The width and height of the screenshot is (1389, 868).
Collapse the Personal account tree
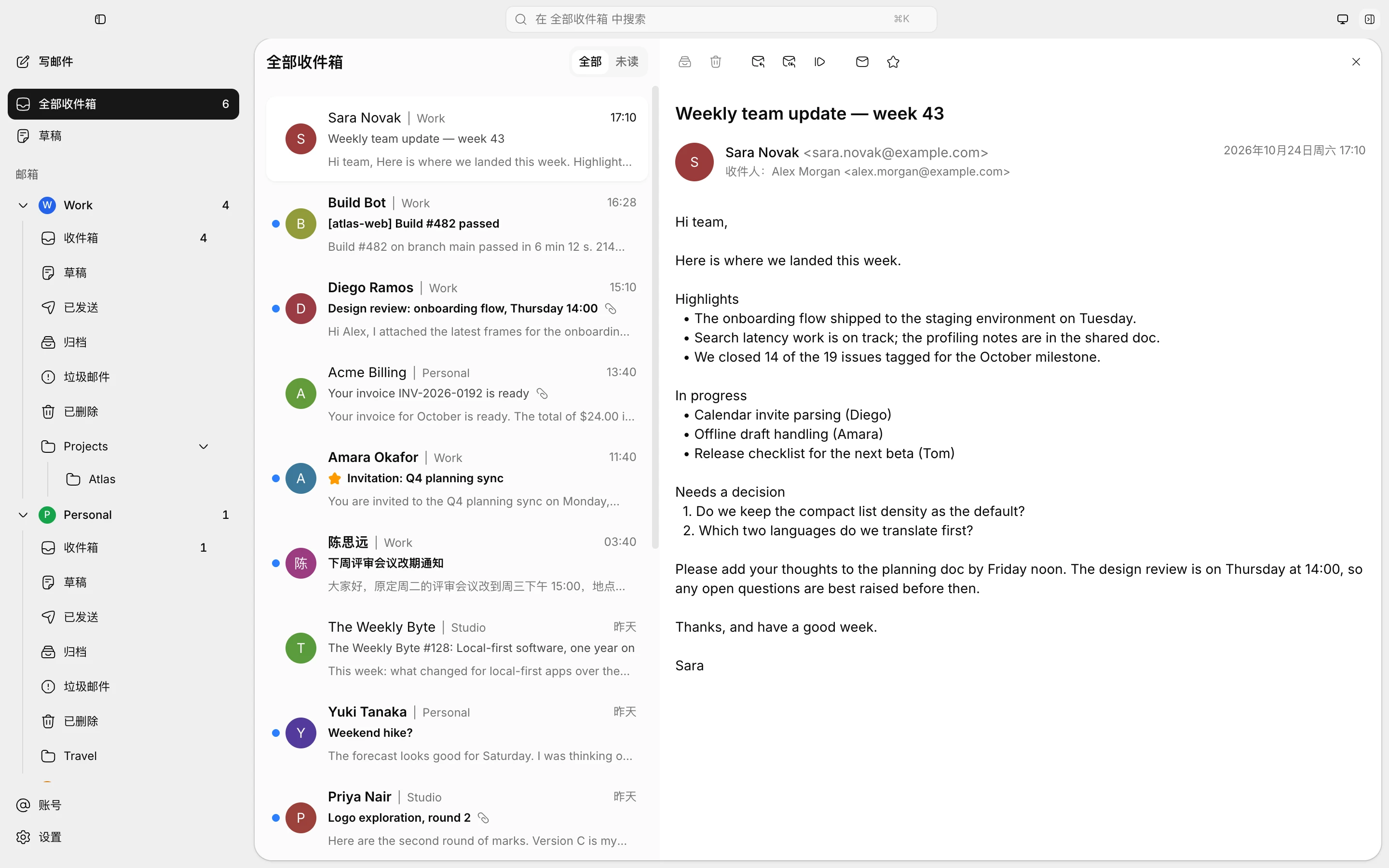pos(23,515)
